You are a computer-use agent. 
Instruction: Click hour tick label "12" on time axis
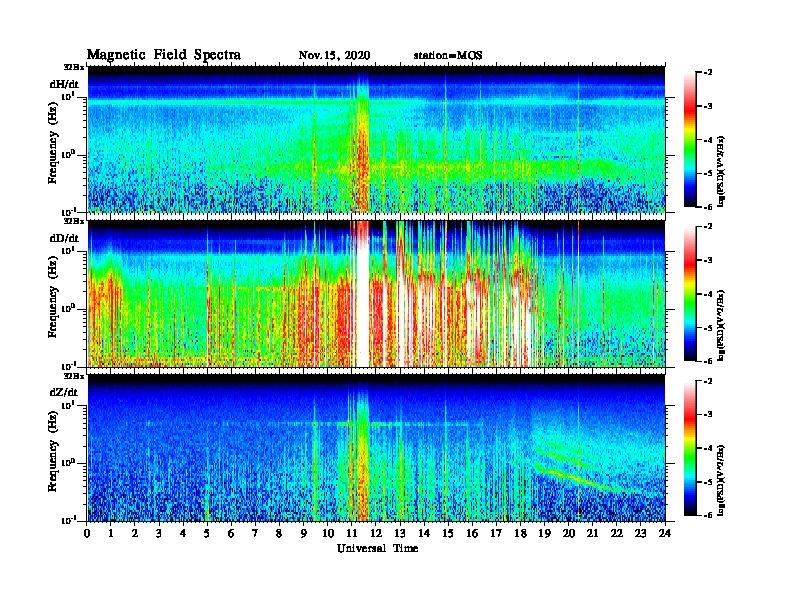(x=376, y=533)
